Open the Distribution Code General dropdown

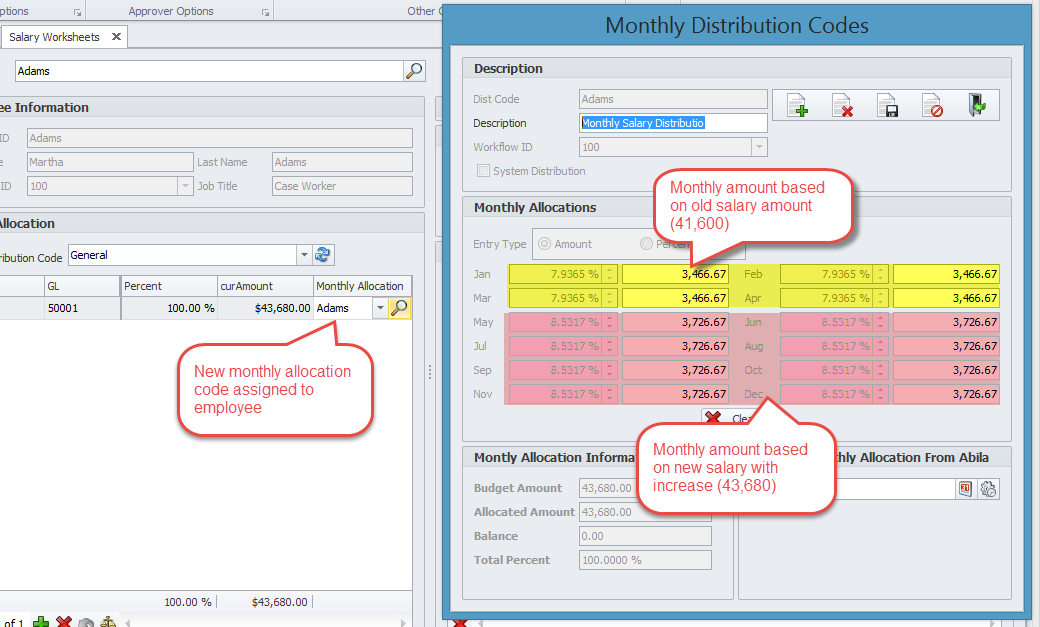pos(304,255)
